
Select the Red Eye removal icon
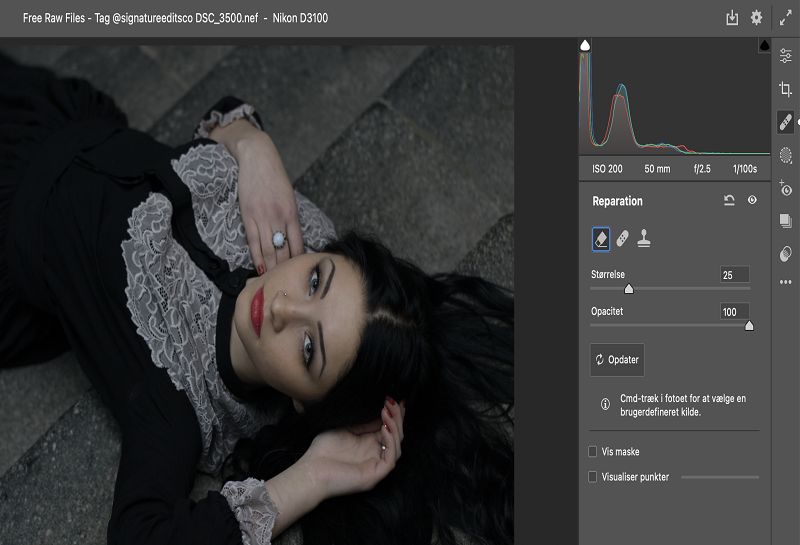786,188
